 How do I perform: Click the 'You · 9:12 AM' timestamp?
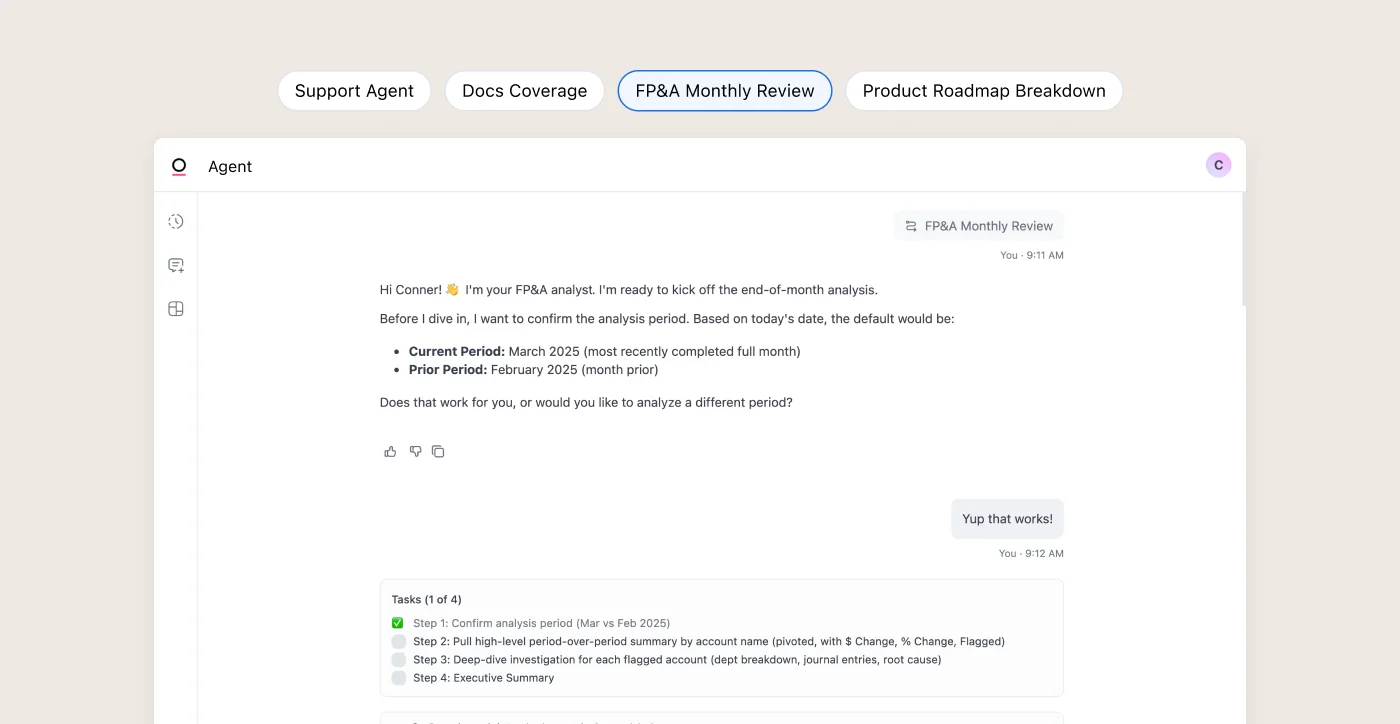click(1032, 553)
